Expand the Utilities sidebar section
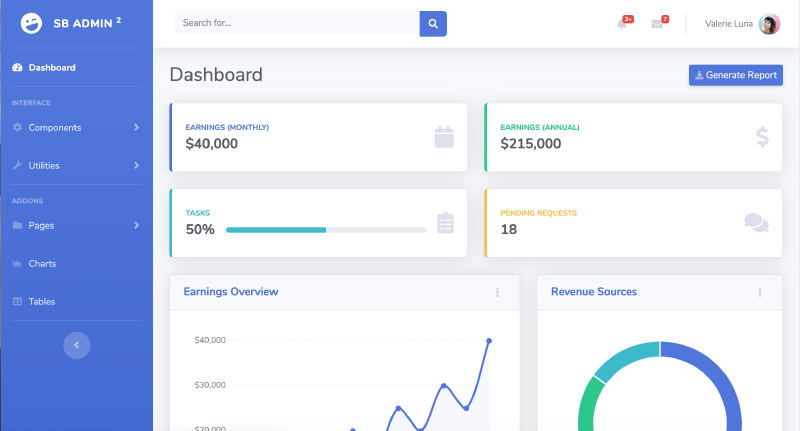800x431 pixels. [76, 166]
